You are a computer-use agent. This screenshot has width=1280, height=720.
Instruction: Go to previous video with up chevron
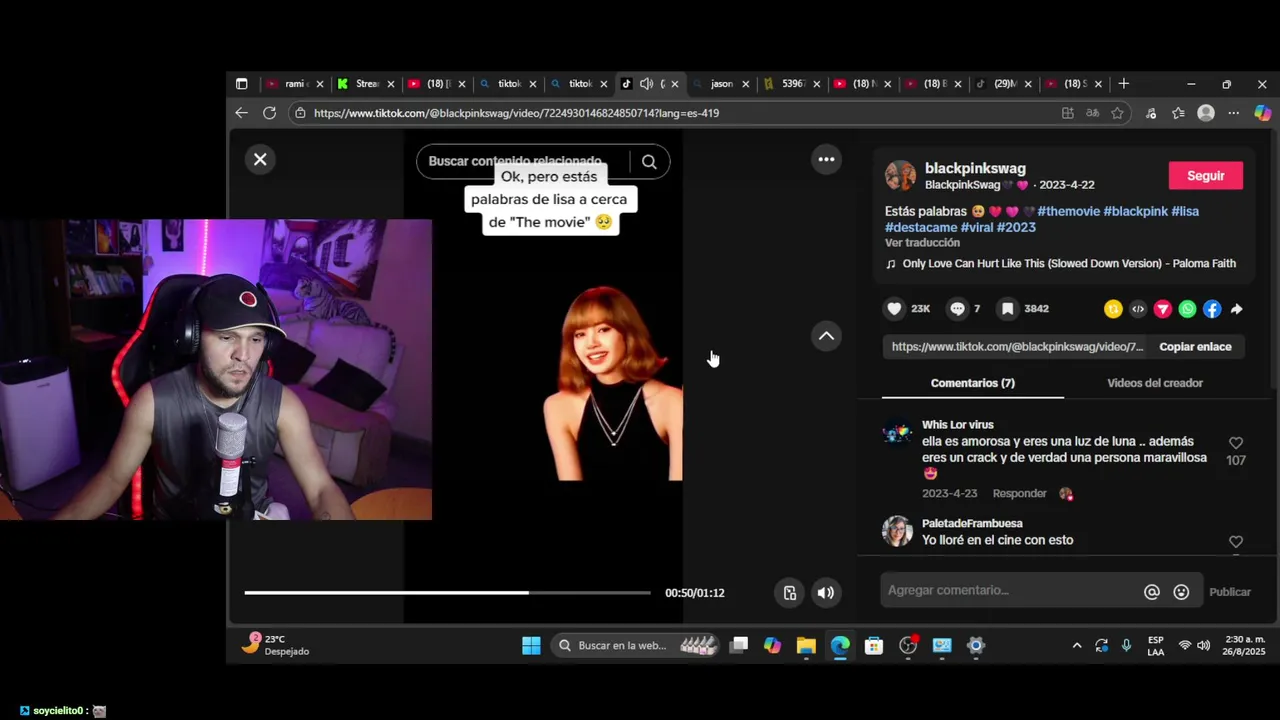pyautogui.click(x=826, y=336)
